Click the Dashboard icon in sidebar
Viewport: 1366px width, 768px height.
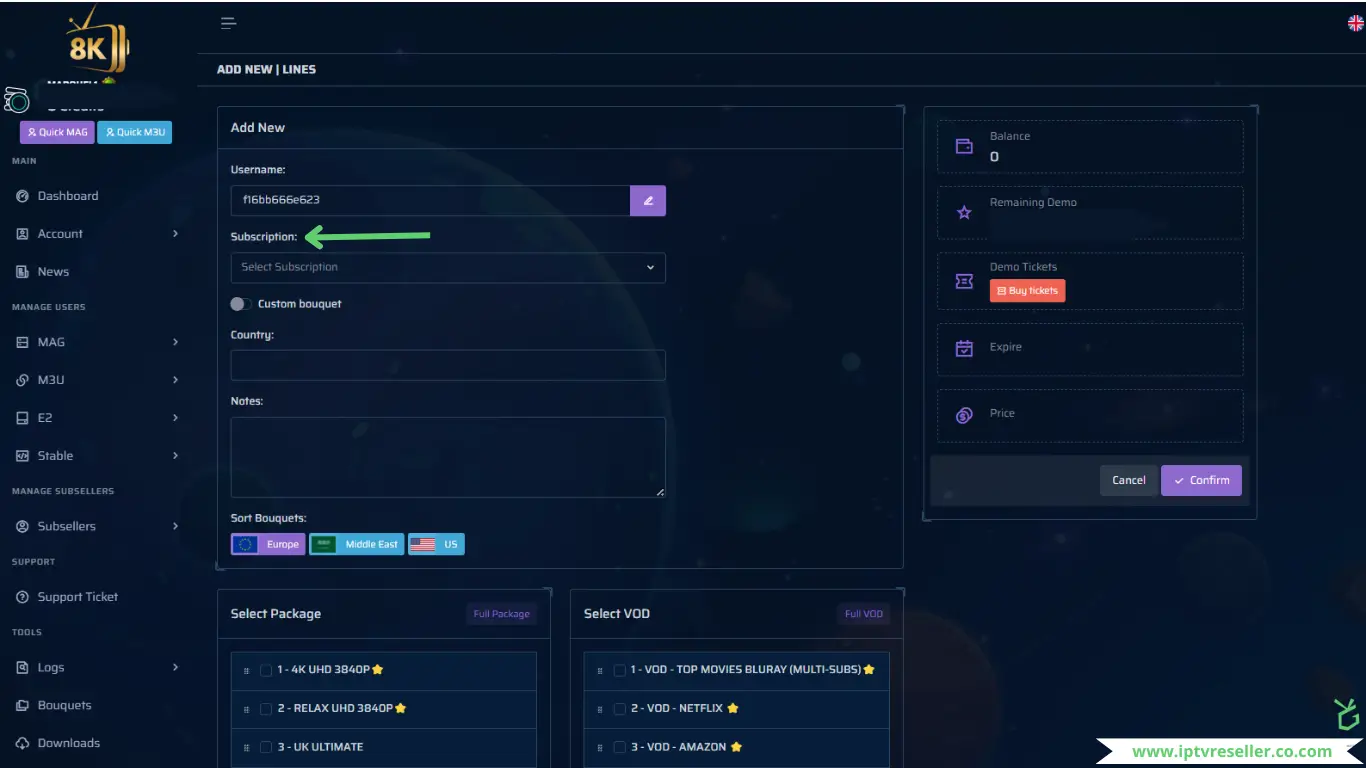(23, 196)
